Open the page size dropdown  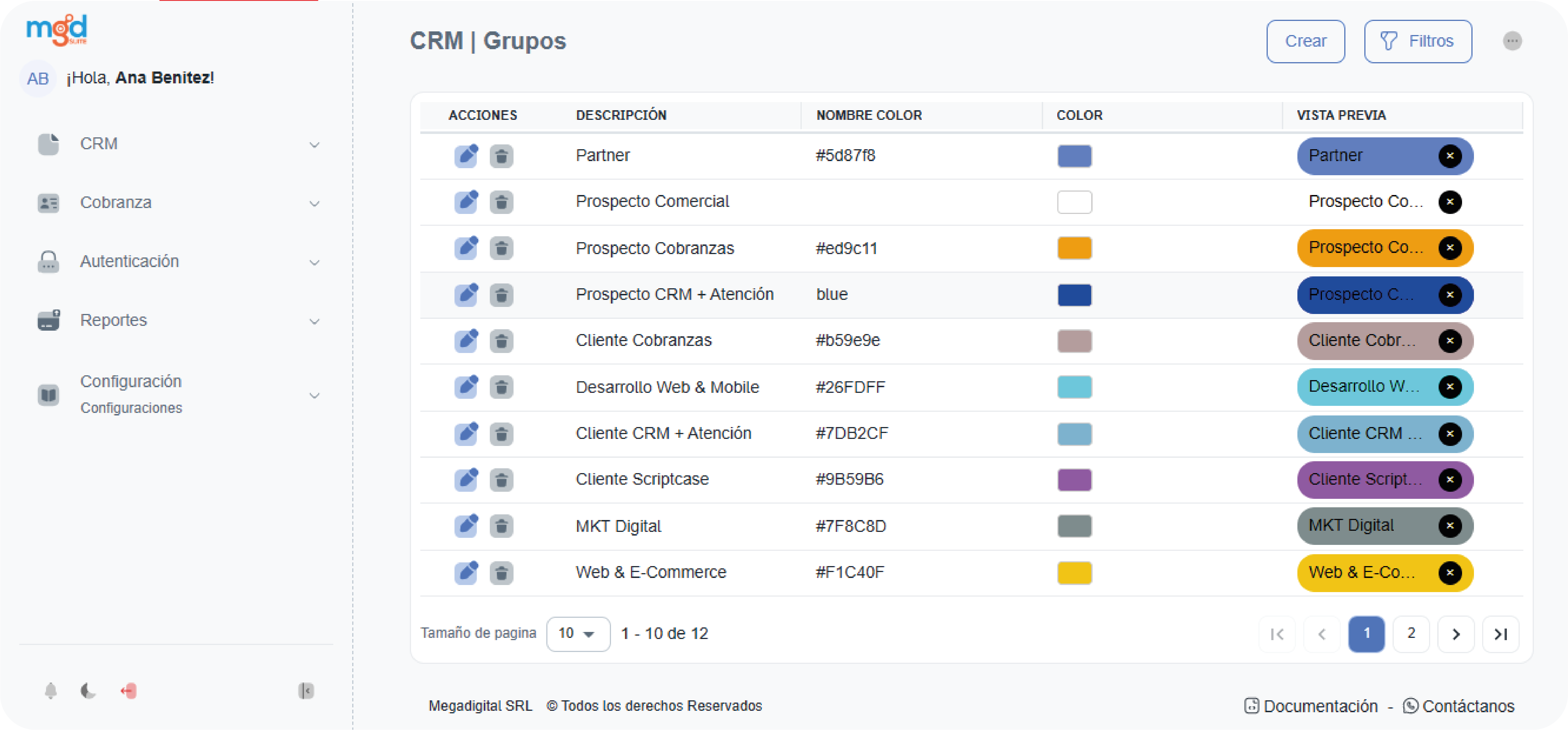[x=578, y=634]
